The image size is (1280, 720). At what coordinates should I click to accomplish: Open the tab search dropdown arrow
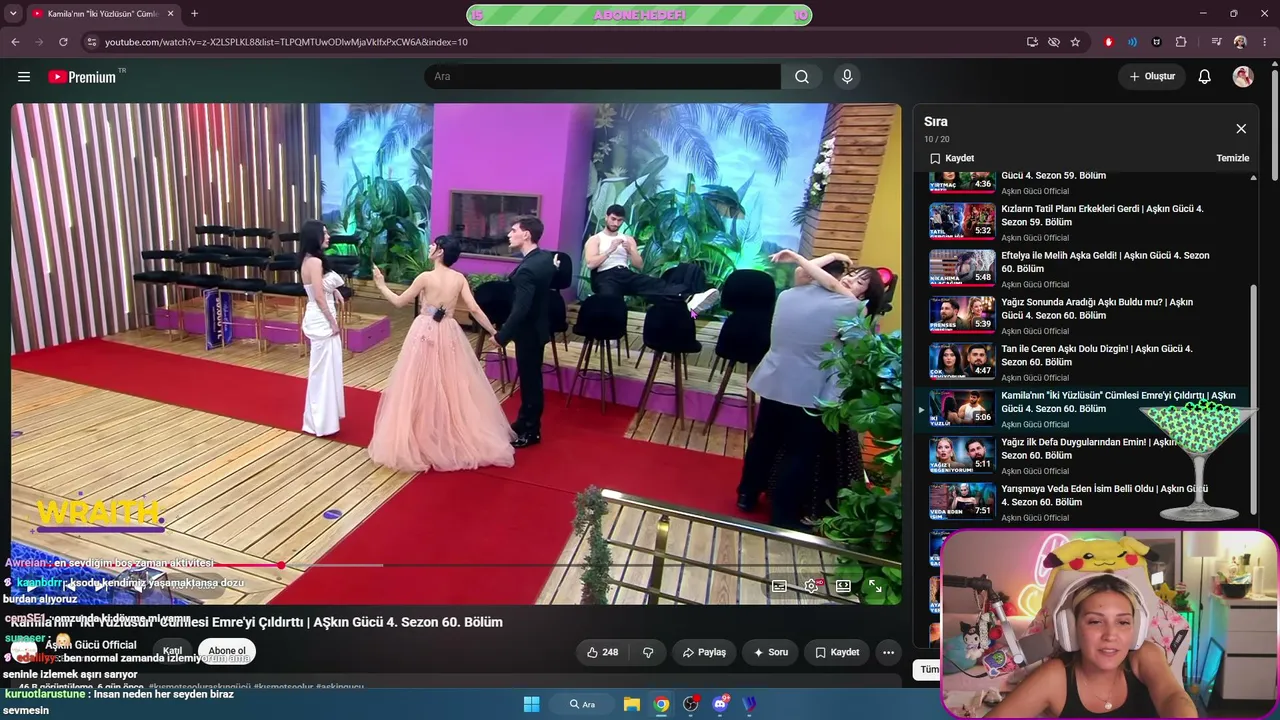(13, 14)
